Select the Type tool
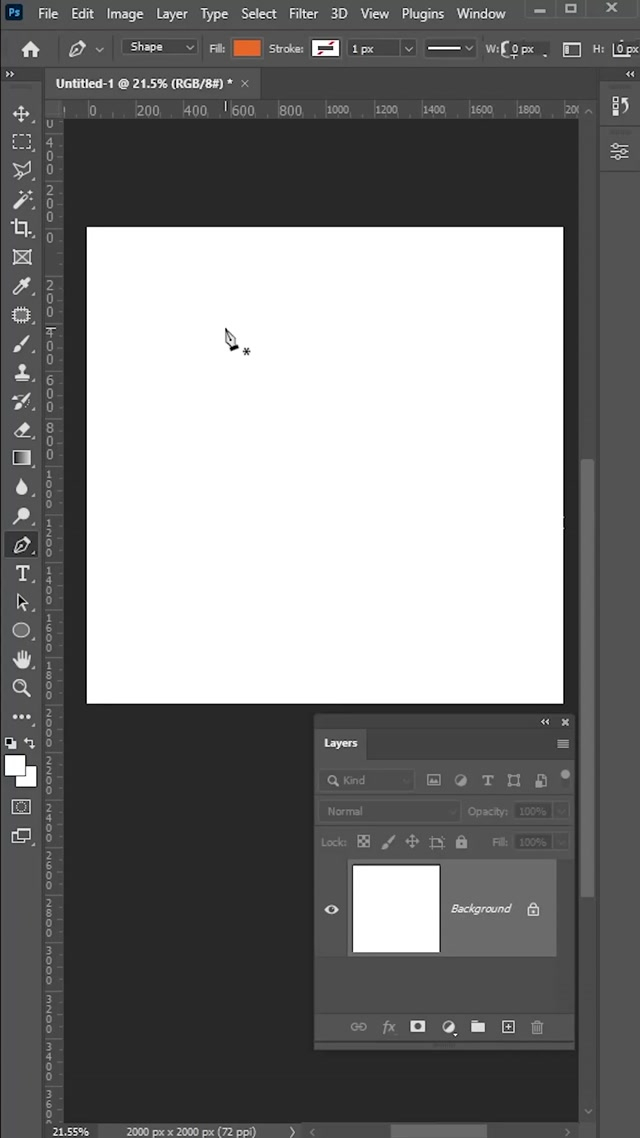This screenshot has height=1138, width=640. (22, 573)
